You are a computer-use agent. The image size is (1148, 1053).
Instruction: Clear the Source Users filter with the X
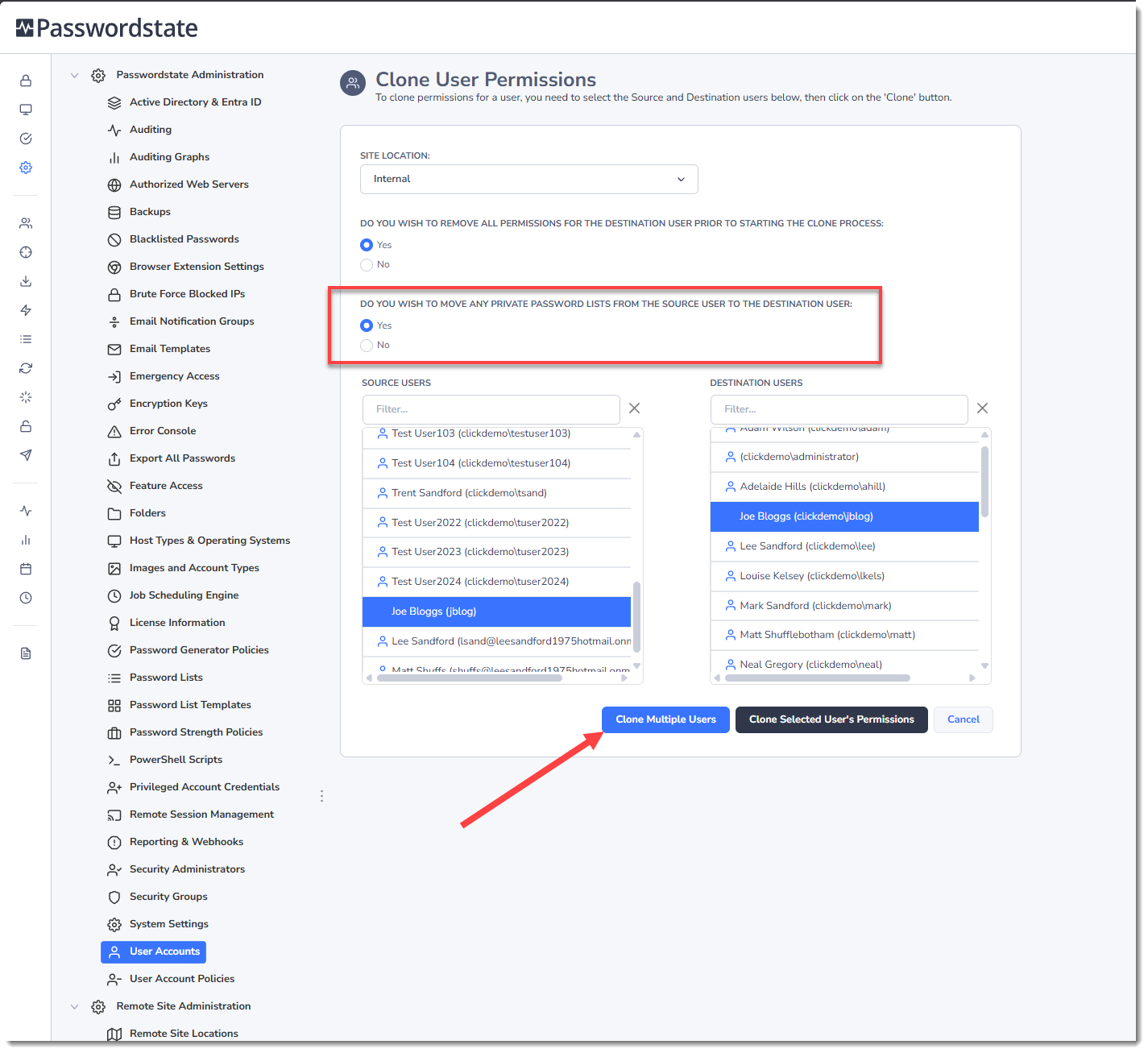(635, 408)
